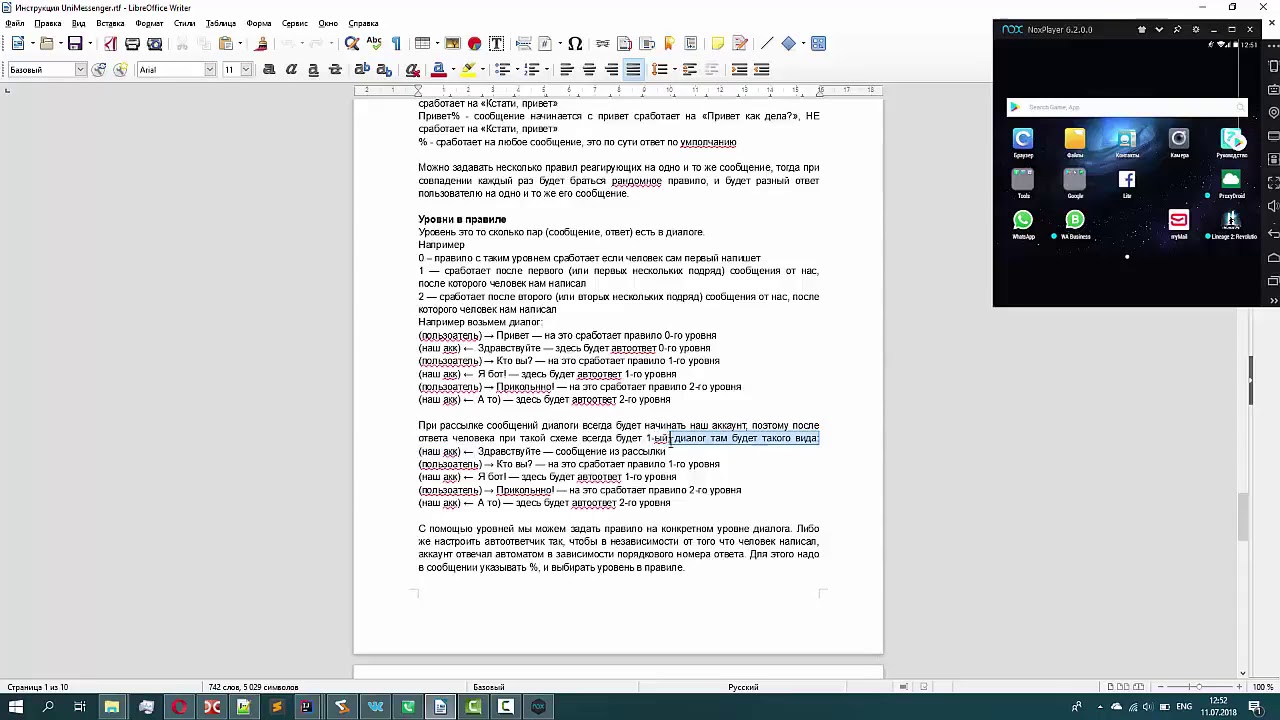The height and width of the screenshot is (720, 1280).
Task: Launch the Facebook Lite app
Action: point(1127,180)
